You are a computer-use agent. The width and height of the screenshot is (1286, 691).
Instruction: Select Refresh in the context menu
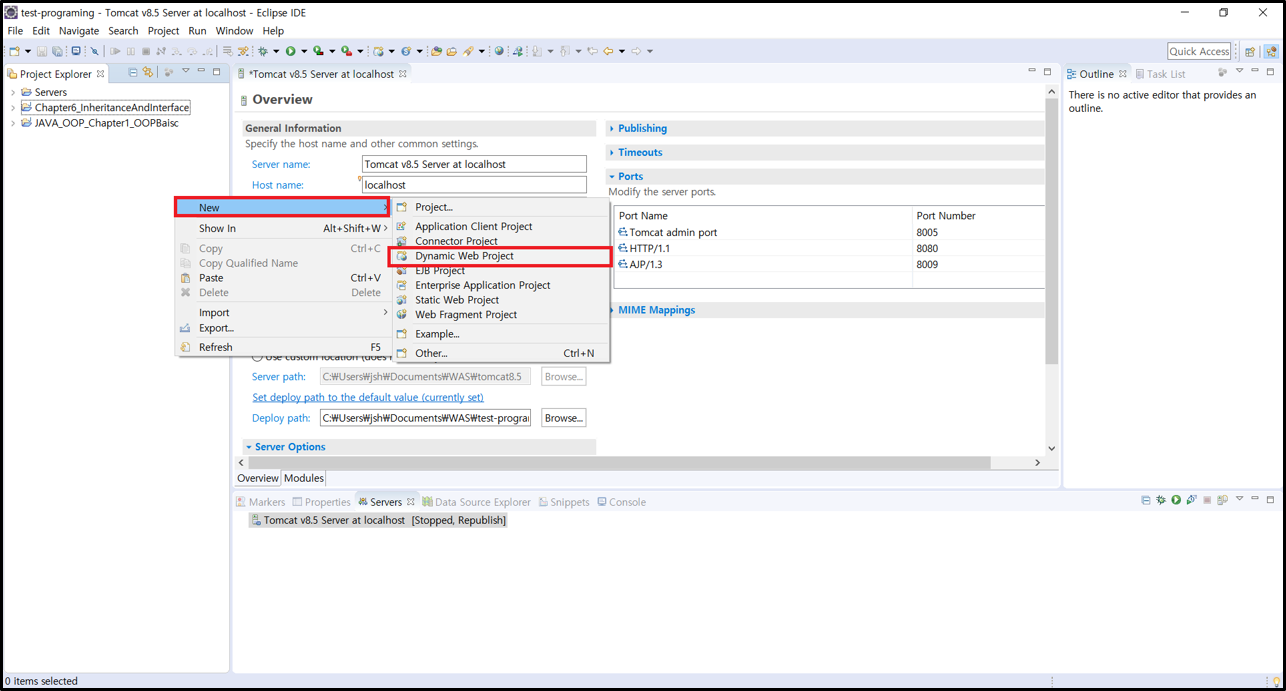point(283,347)
